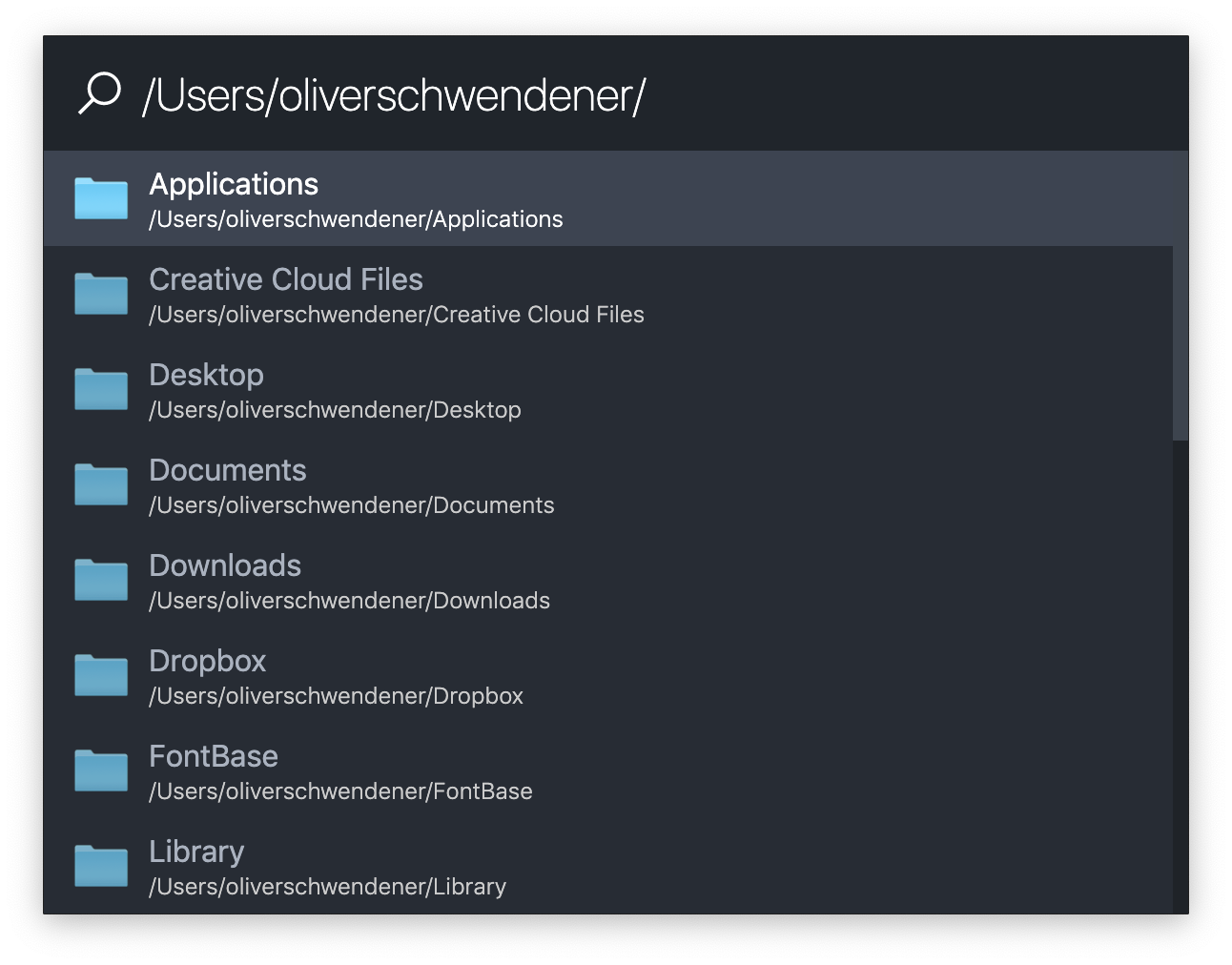
Task: Open the Dropbox result title
Action: [207, 661]
